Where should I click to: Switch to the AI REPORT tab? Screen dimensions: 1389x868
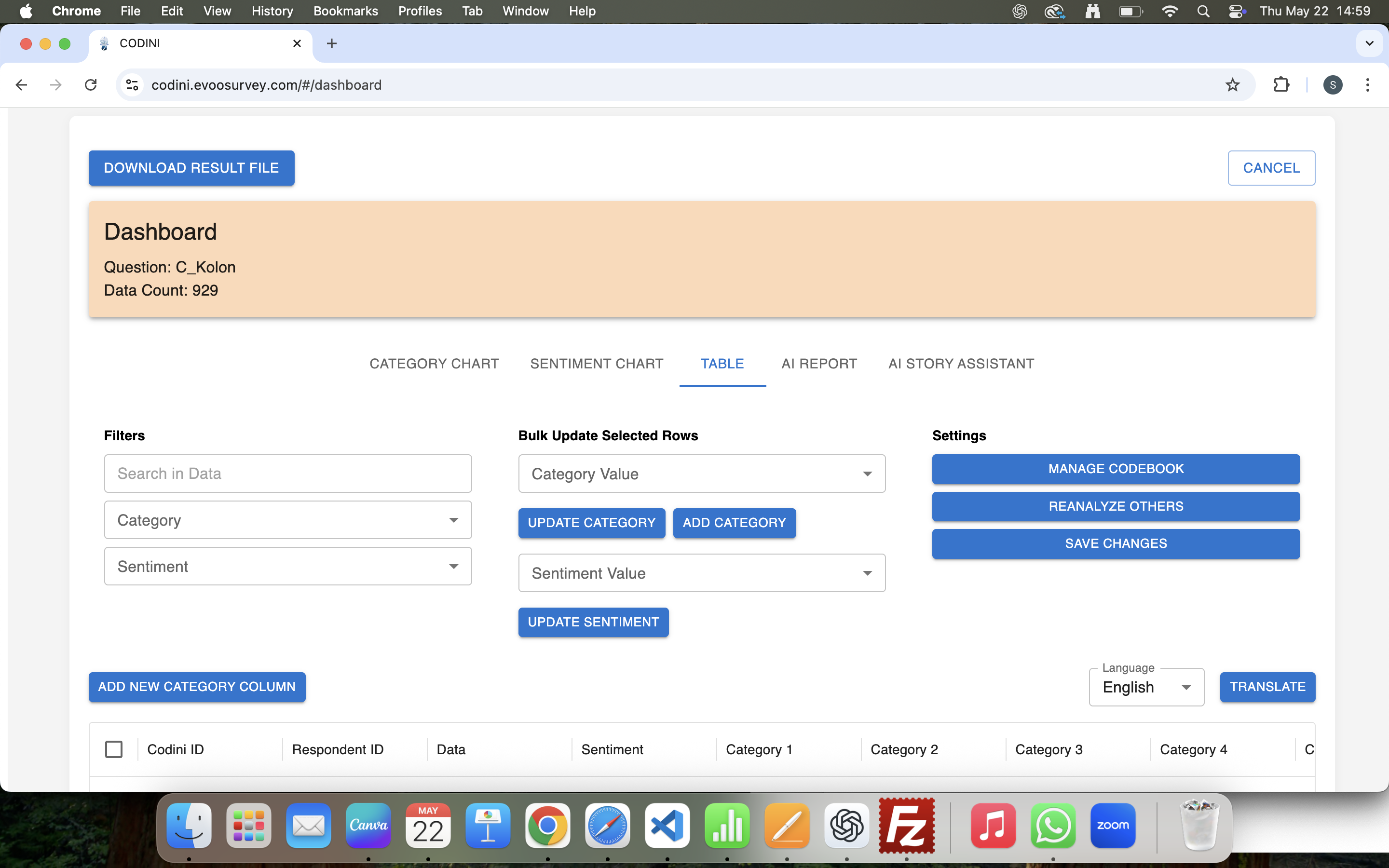818,364
